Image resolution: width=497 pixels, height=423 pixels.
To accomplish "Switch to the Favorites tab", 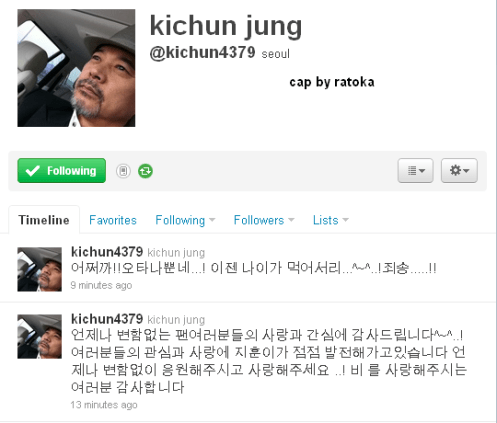I will pos(113,220).
